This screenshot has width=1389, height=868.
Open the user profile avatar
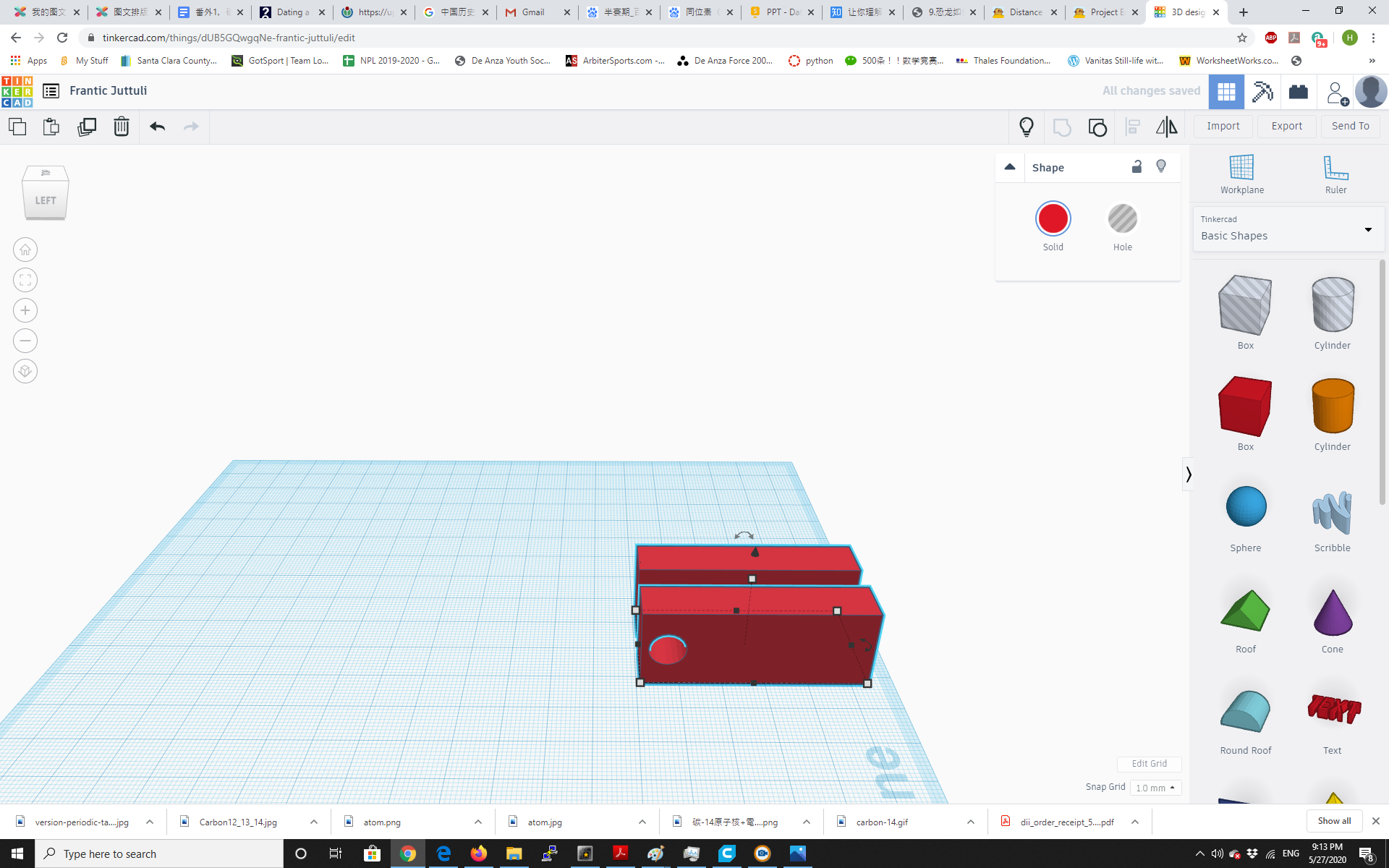point(1371,92)
